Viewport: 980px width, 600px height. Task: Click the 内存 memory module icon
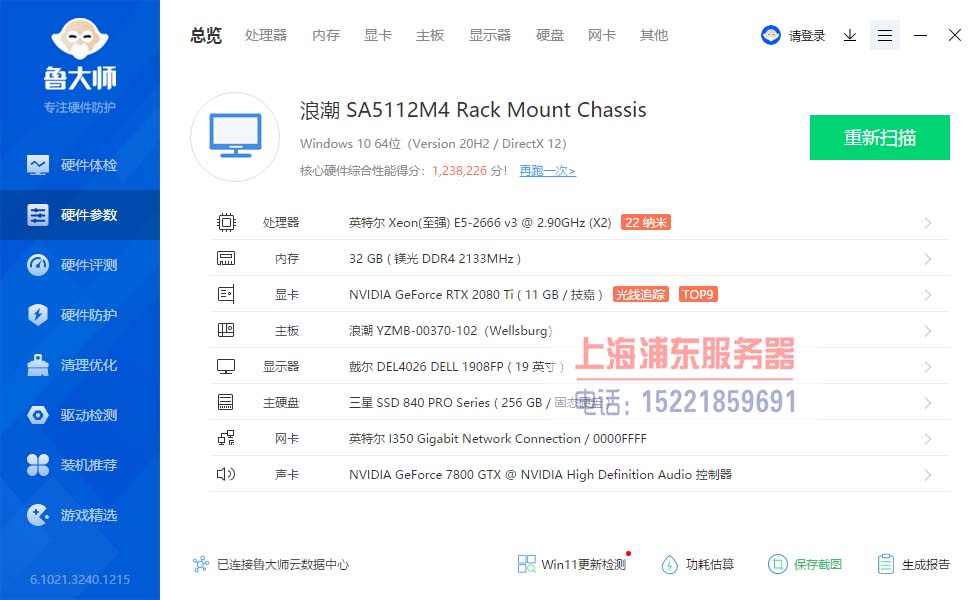coord(226,258)
